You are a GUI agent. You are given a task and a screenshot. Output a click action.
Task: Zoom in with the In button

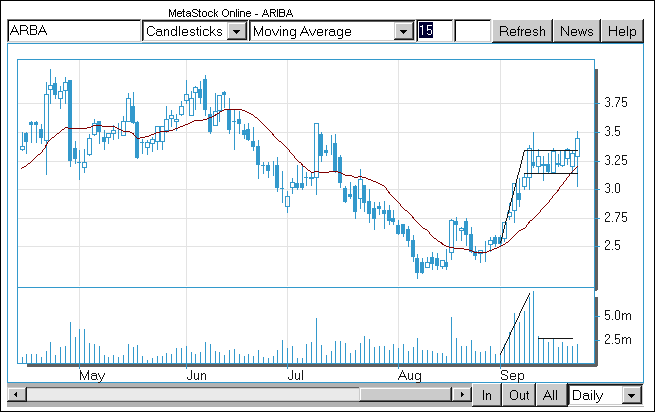pyautogui.click(x=487, y=395)
